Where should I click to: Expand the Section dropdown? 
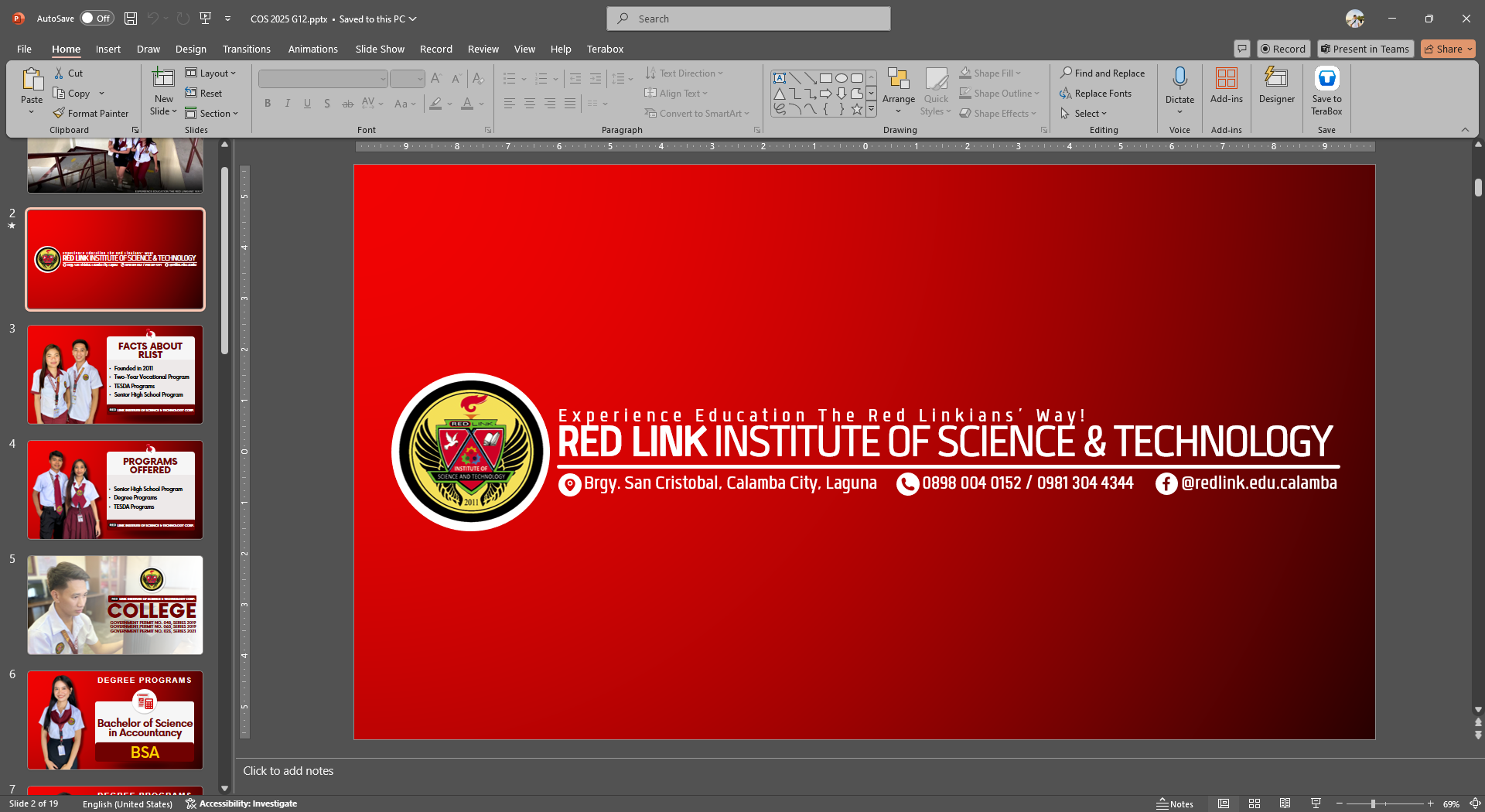pyautogui.click(x=212, y=113)
